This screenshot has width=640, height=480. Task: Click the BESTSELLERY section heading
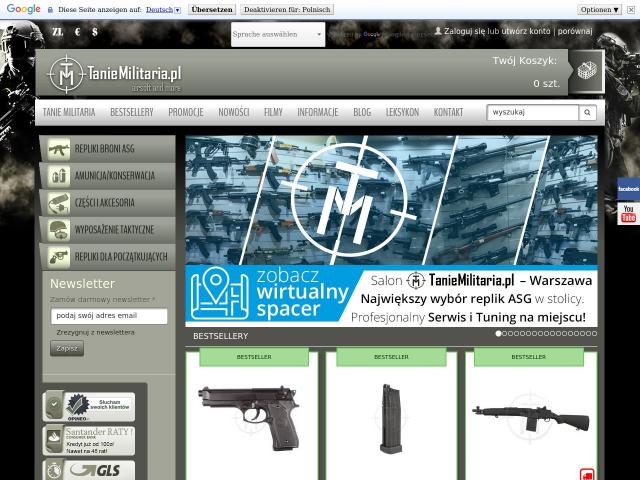(221, 336)
